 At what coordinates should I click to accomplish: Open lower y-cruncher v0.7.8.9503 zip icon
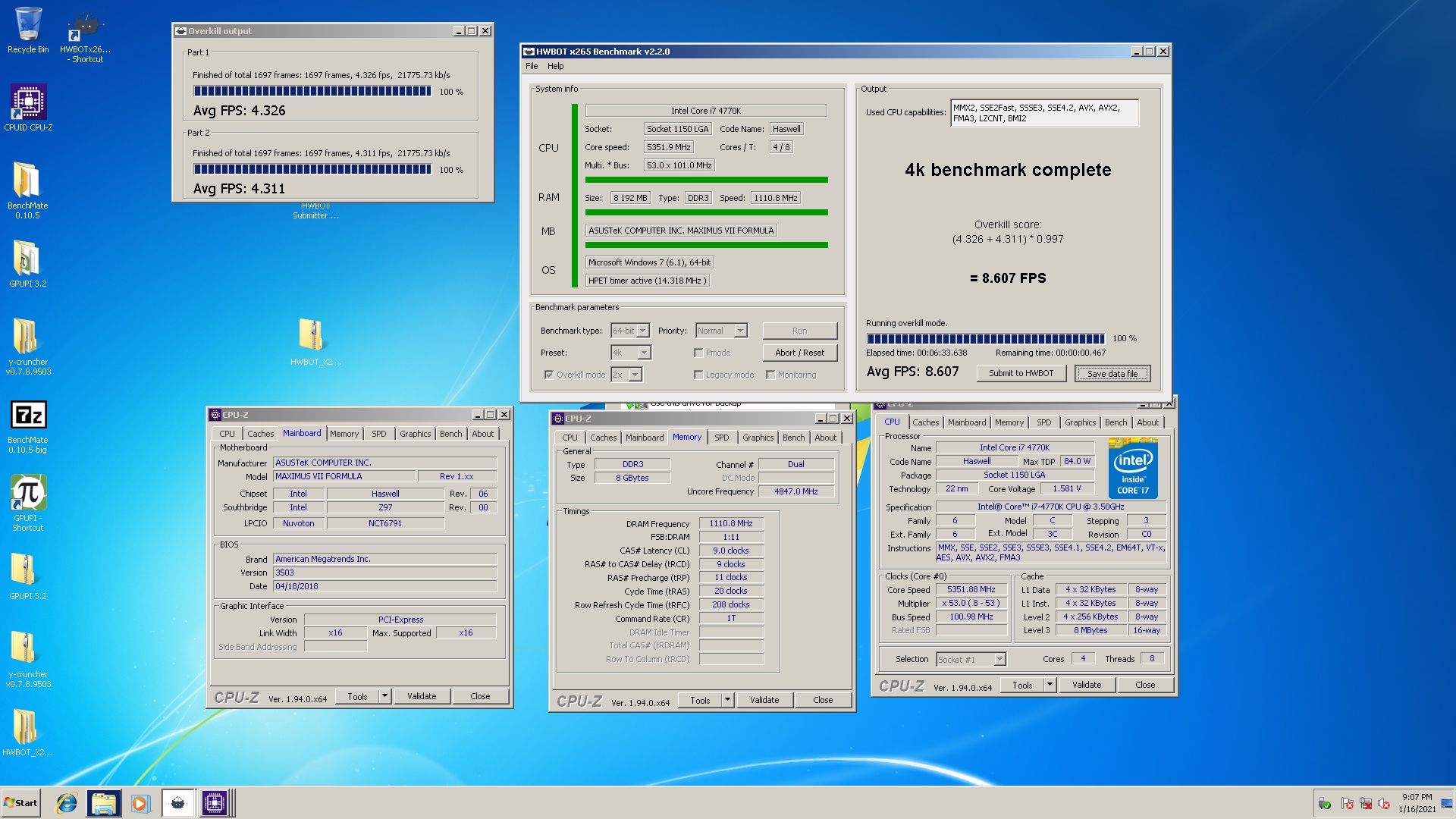(28, 659)
